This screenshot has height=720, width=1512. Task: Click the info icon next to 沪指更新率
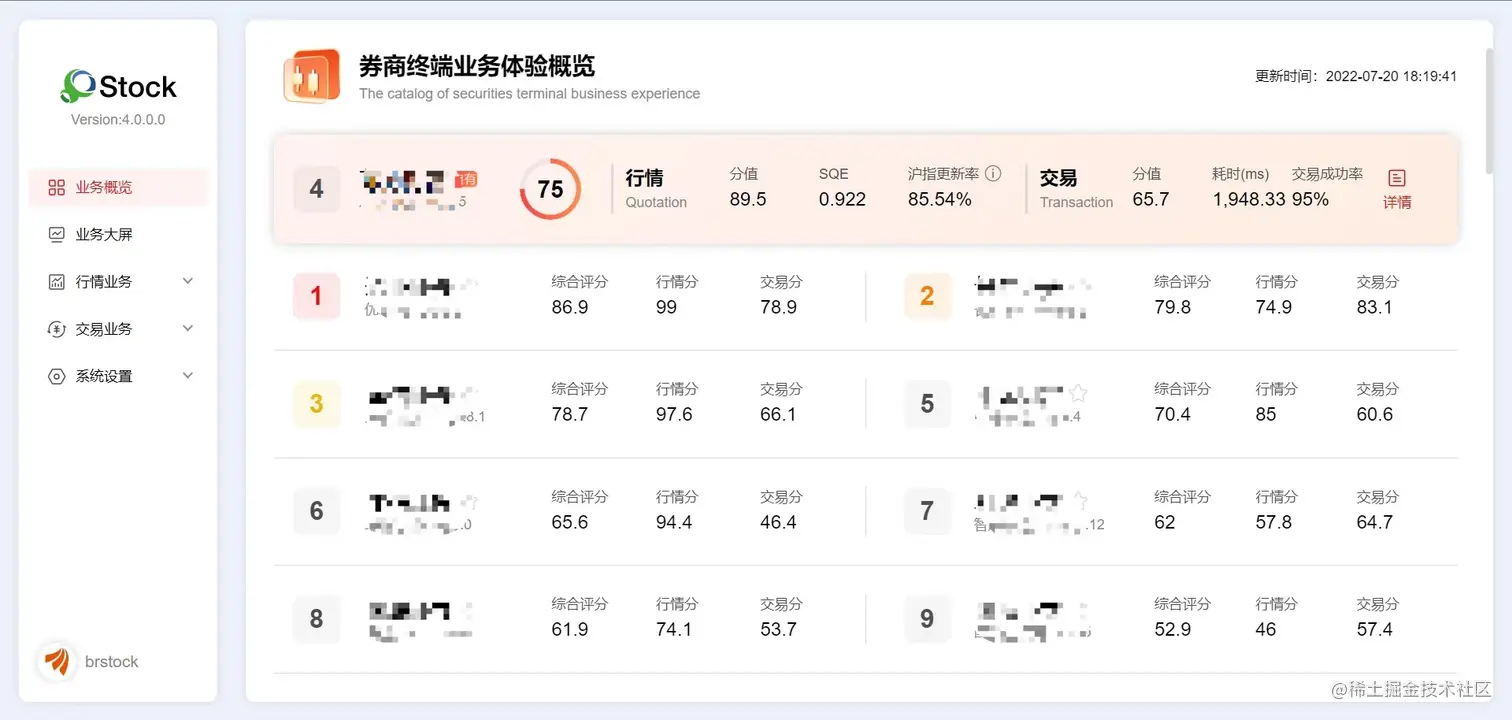click(x=993, y=172)
